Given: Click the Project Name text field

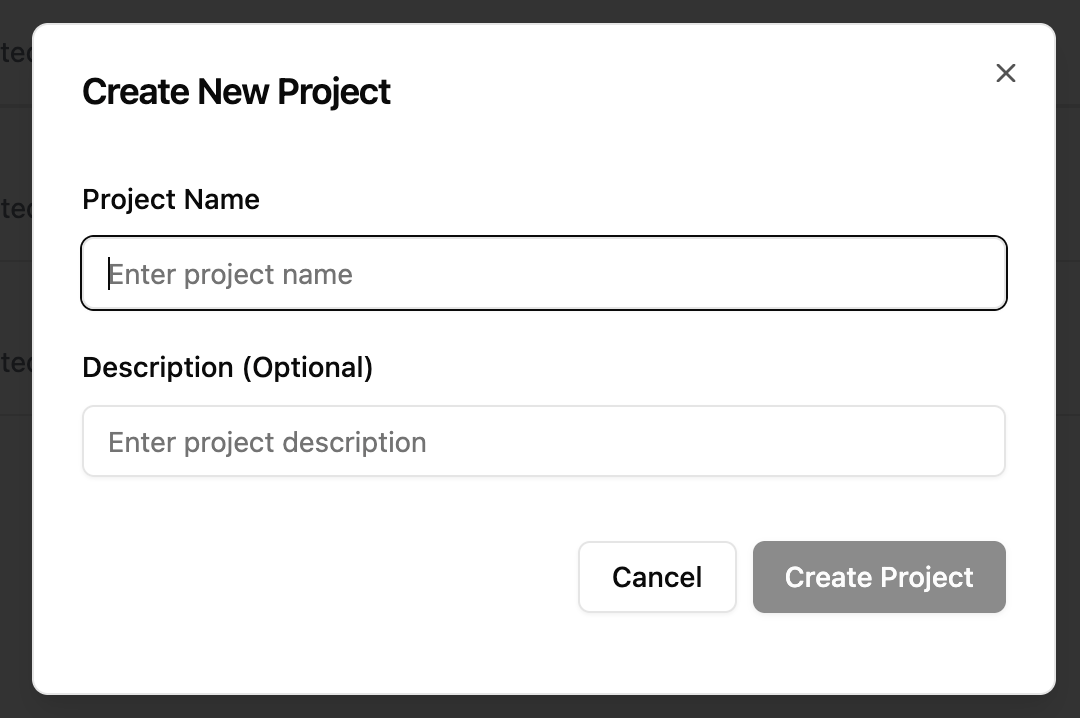Looking at the screenshot, I should pyautogui.click(x=543, y=273).
